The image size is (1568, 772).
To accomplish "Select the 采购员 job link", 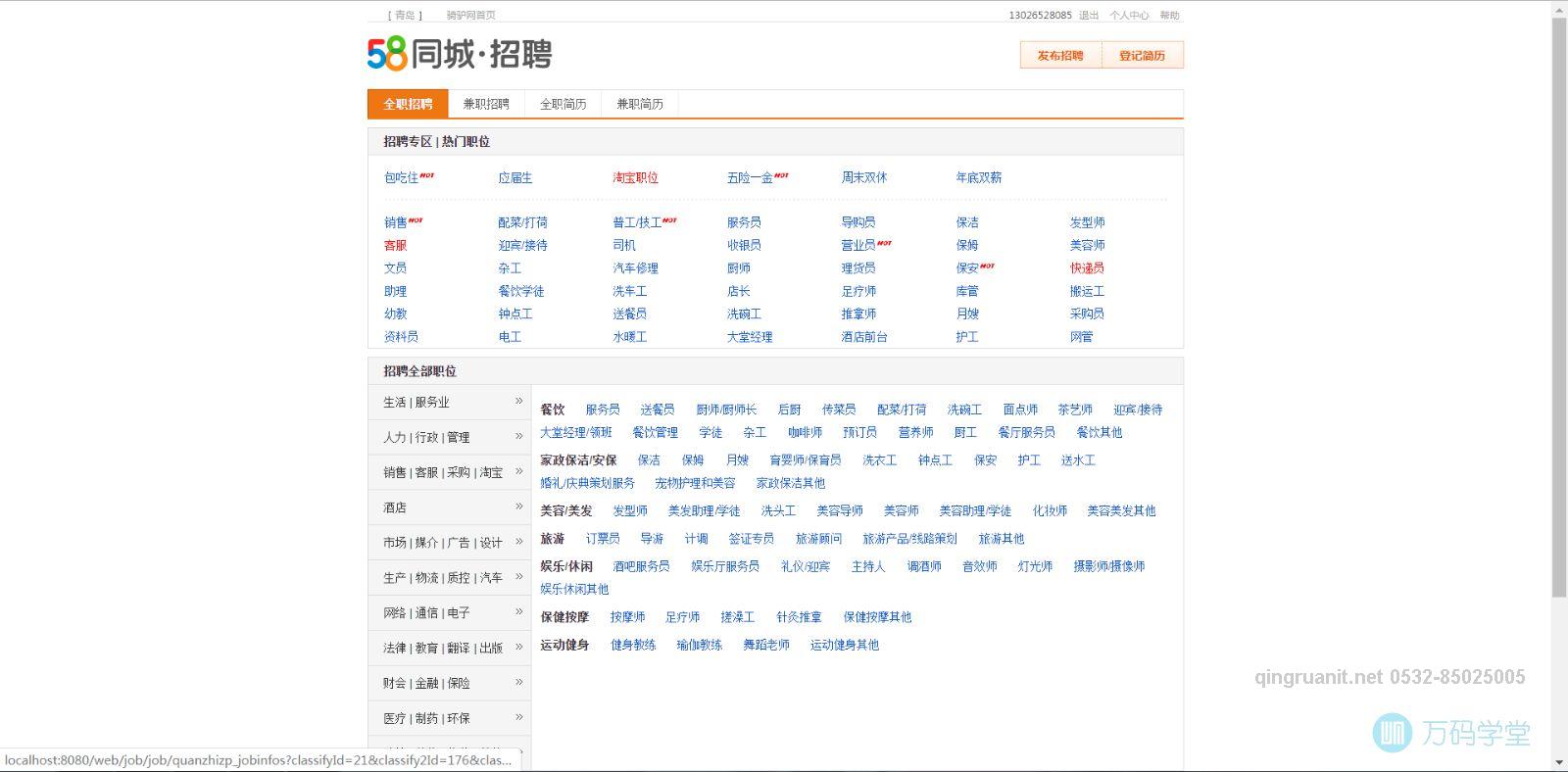I will 1087,314.
